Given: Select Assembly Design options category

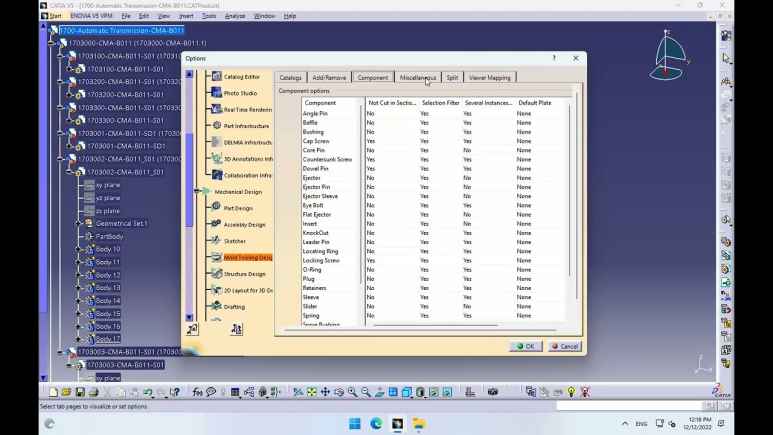Looking at the screenshot, I should pos(244,225).
